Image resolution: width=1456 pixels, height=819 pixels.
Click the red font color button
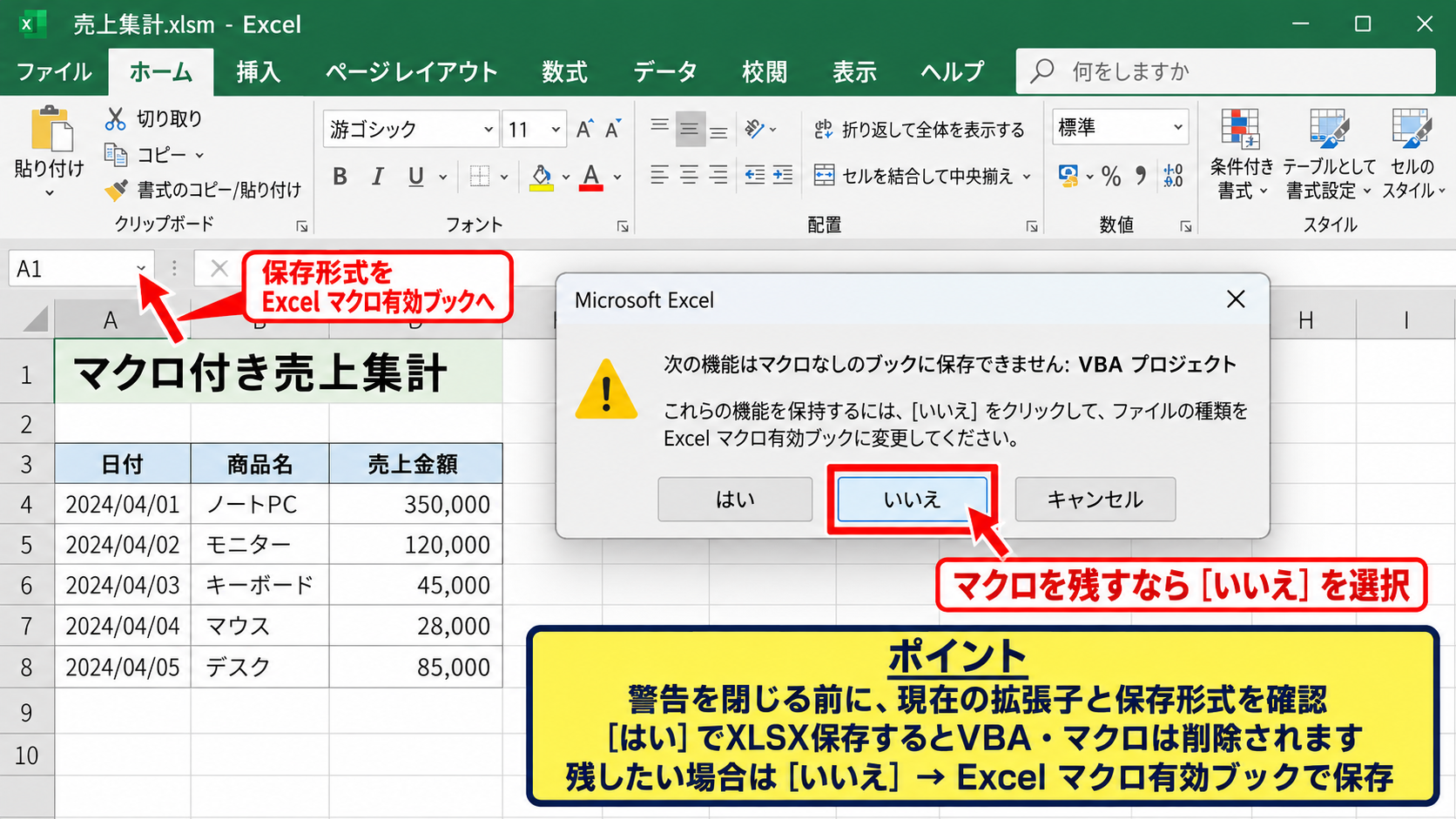pyautogui.click(x=591, y=177)
